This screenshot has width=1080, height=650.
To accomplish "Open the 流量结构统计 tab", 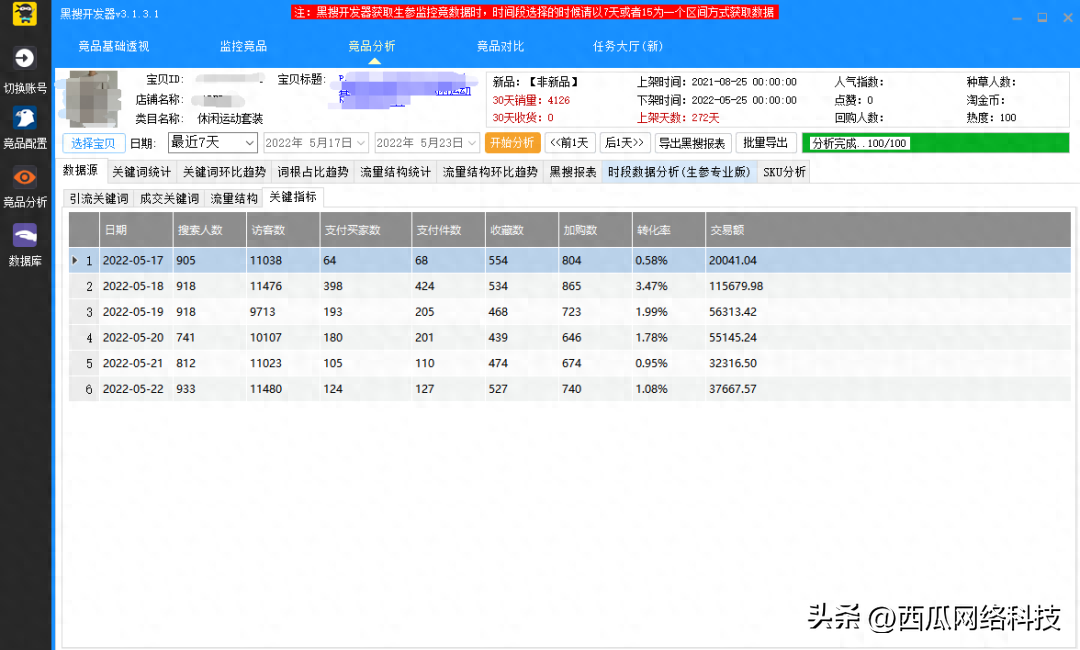I will (395, 172).
